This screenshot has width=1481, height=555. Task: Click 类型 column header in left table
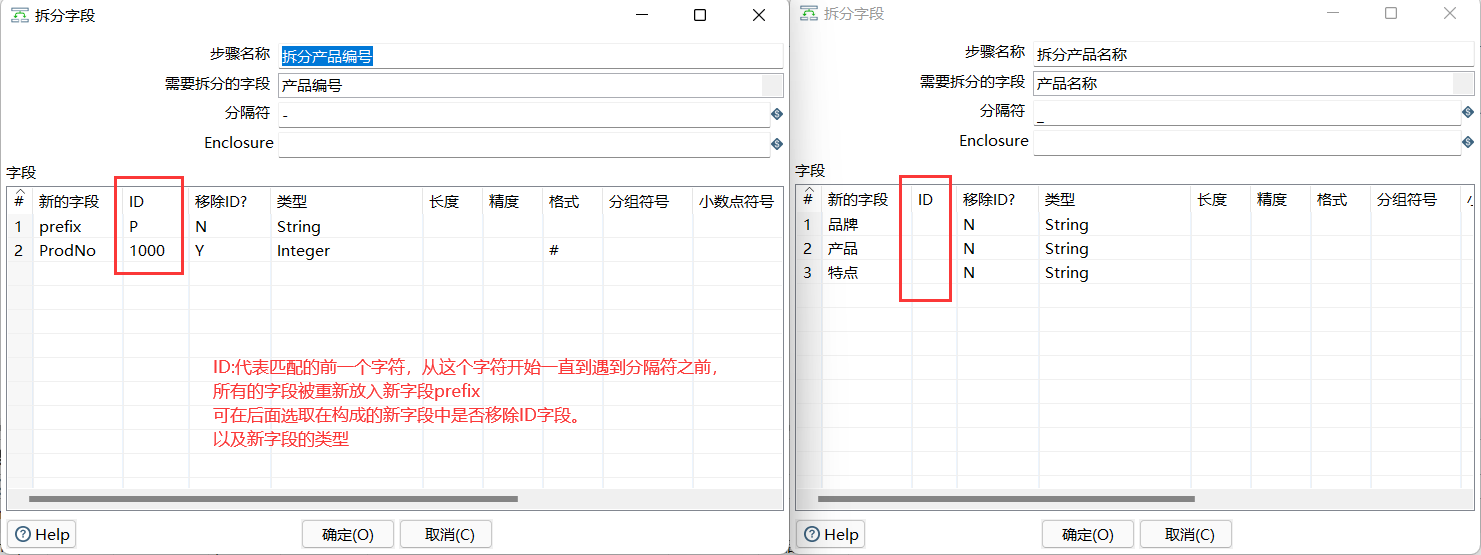[x=347, y=201]
